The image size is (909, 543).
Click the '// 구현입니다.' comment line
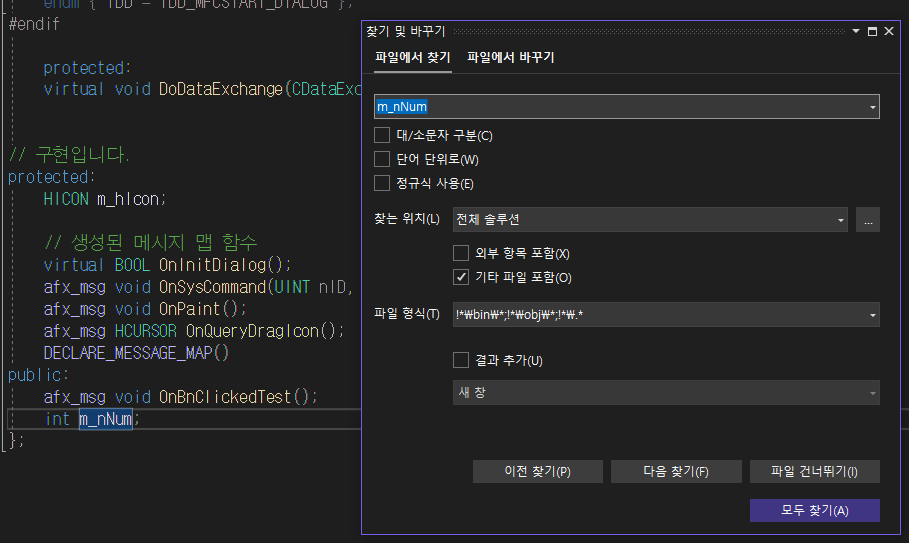click(x=69, y=155)
